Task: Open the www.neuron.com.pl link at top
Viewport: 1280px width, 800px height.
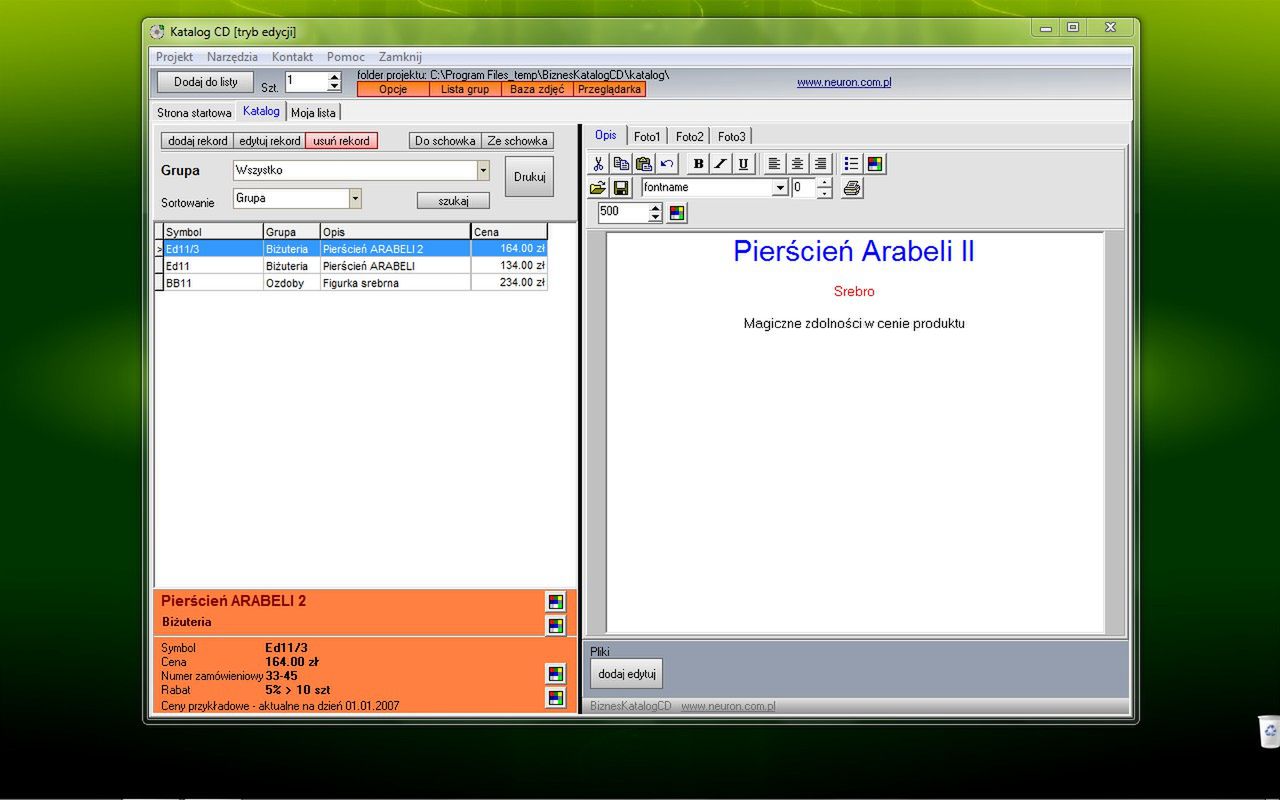Action: 844,82
